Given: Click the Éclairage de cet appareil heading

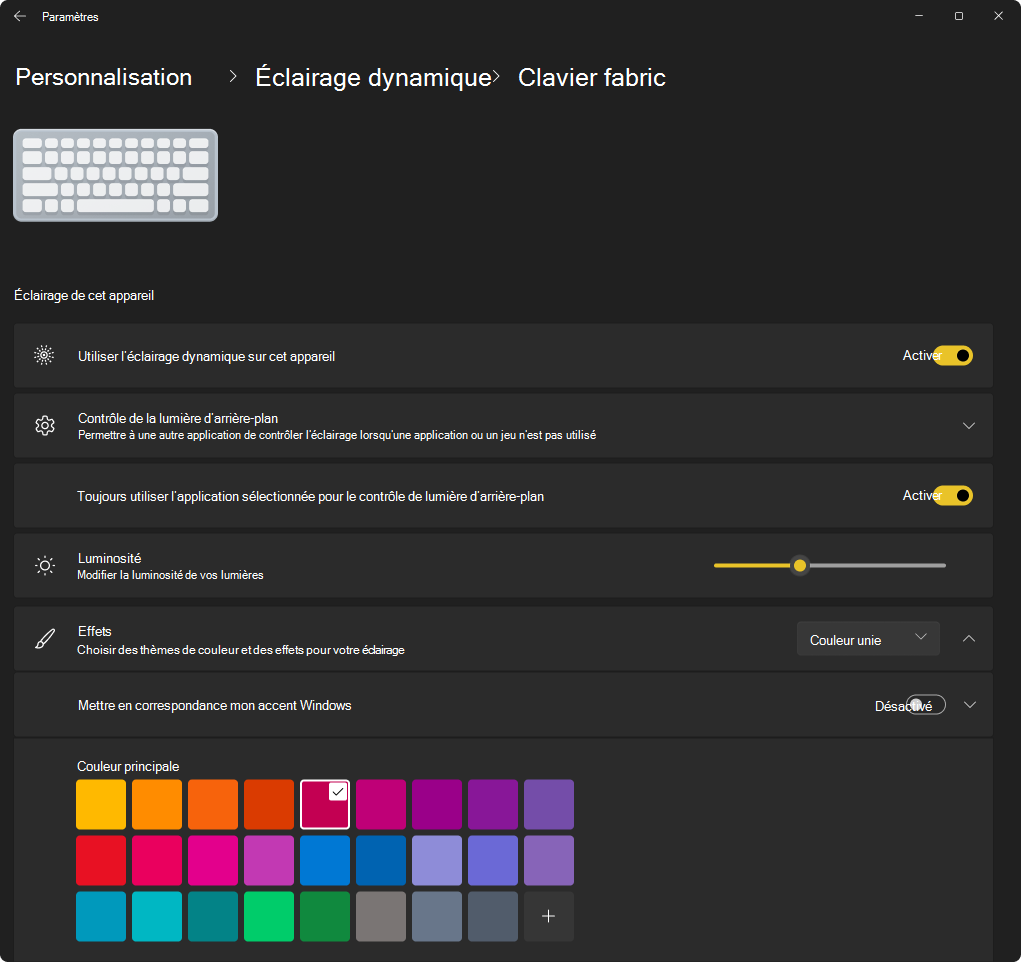Looking at the screenshot, I should [x=84, y=295].
